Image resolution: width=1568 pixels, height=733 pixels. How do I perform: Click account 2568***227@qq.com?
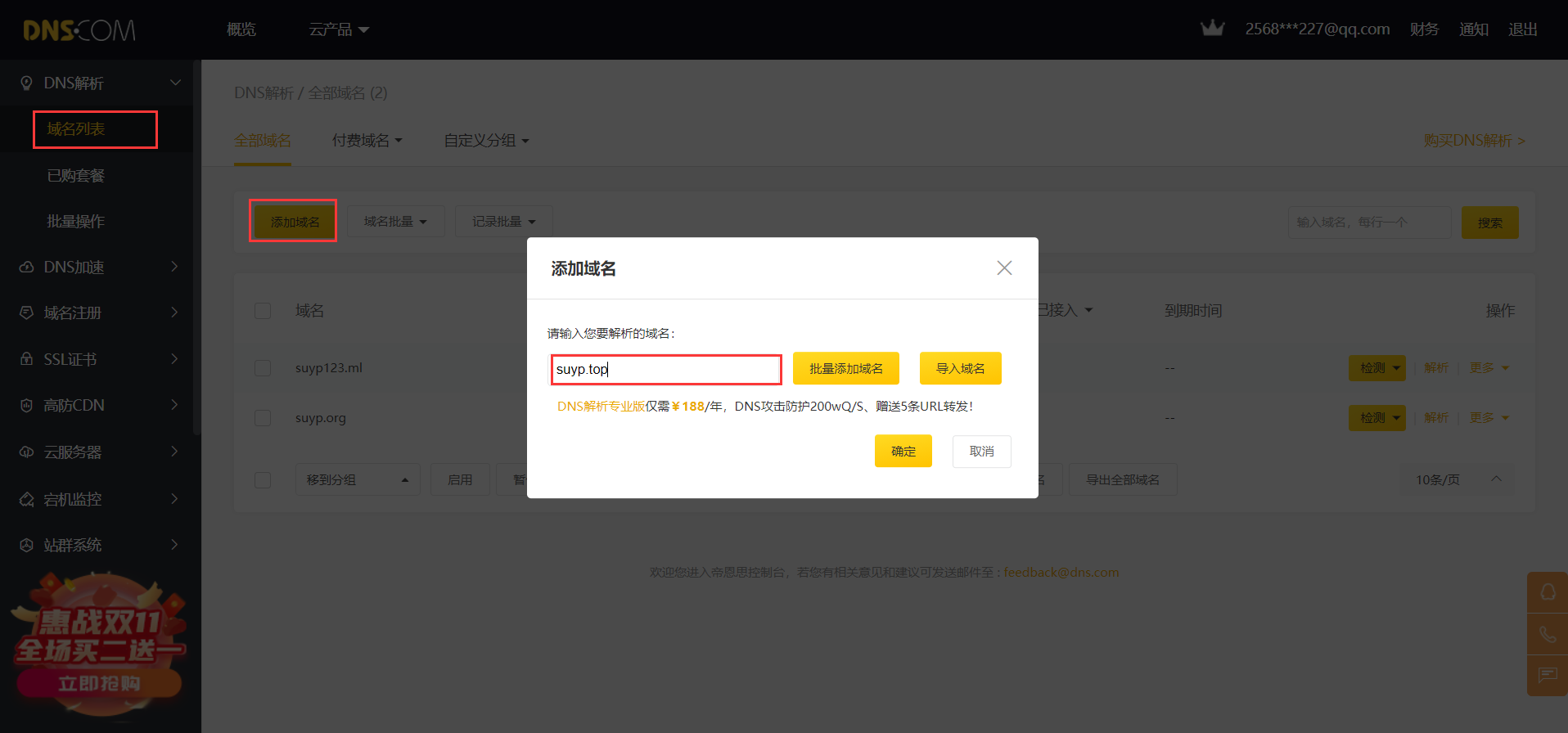click(1318, 29)
